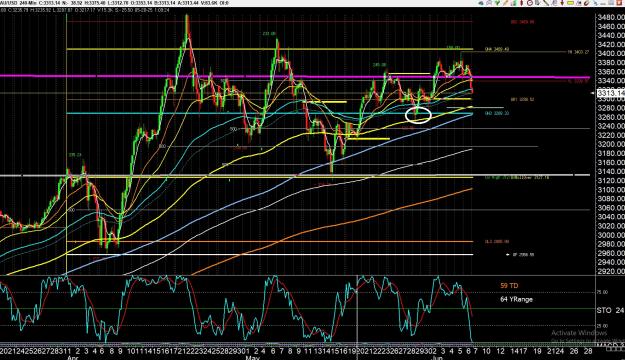Viewport: 625px width, 360px height.
Task: Click the 75.00 stochastic level label
Action: [602, 292]
